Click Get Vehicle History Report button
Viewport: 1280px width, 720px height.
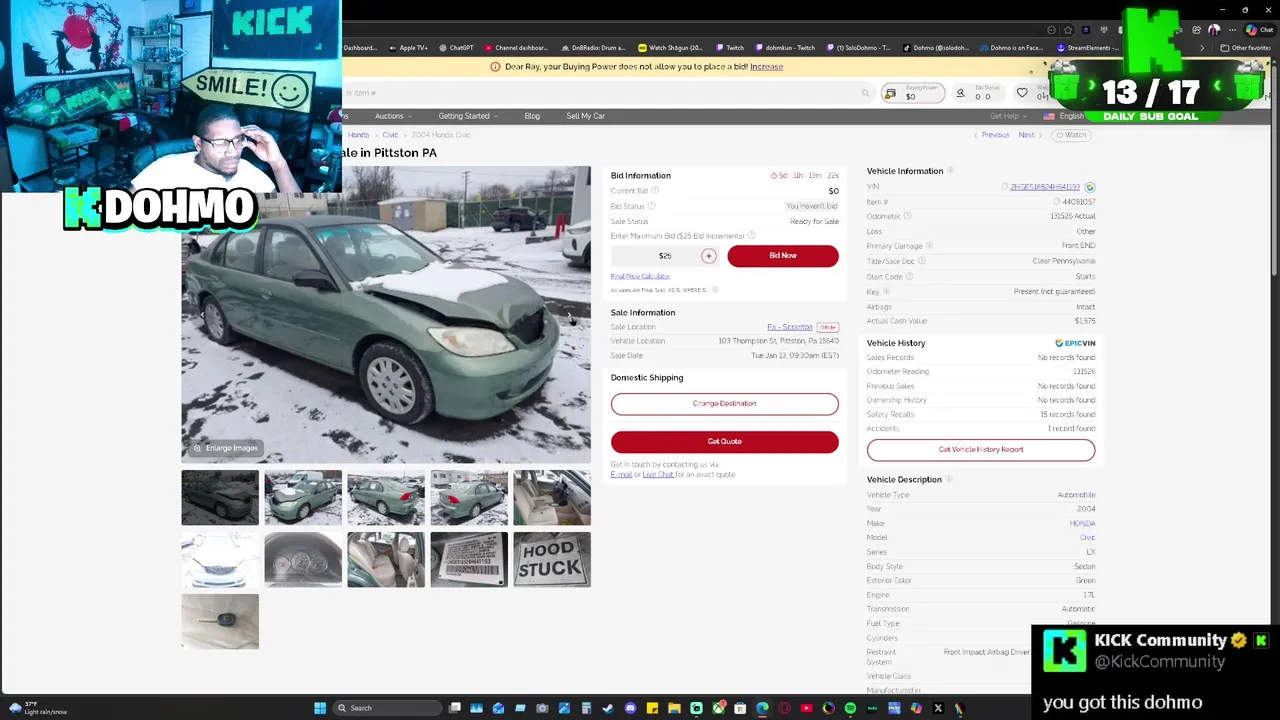[980, 449]
